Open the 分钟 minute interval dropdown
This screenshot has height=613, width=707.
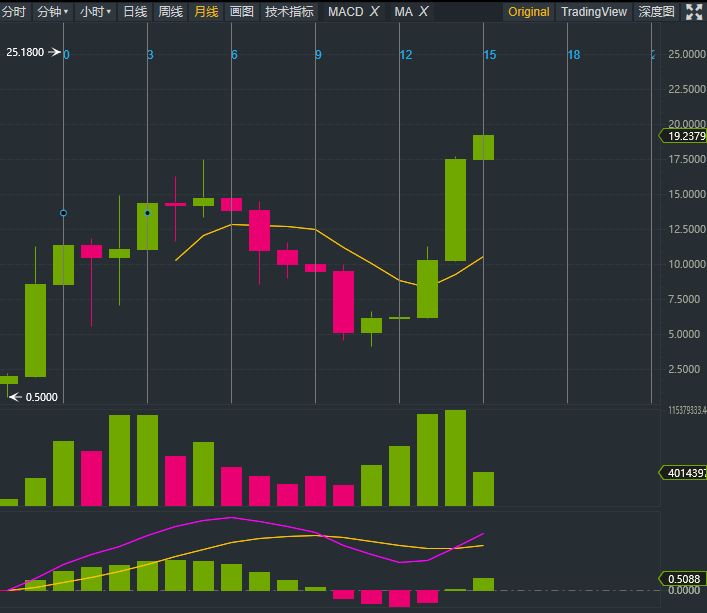(52, 12)
